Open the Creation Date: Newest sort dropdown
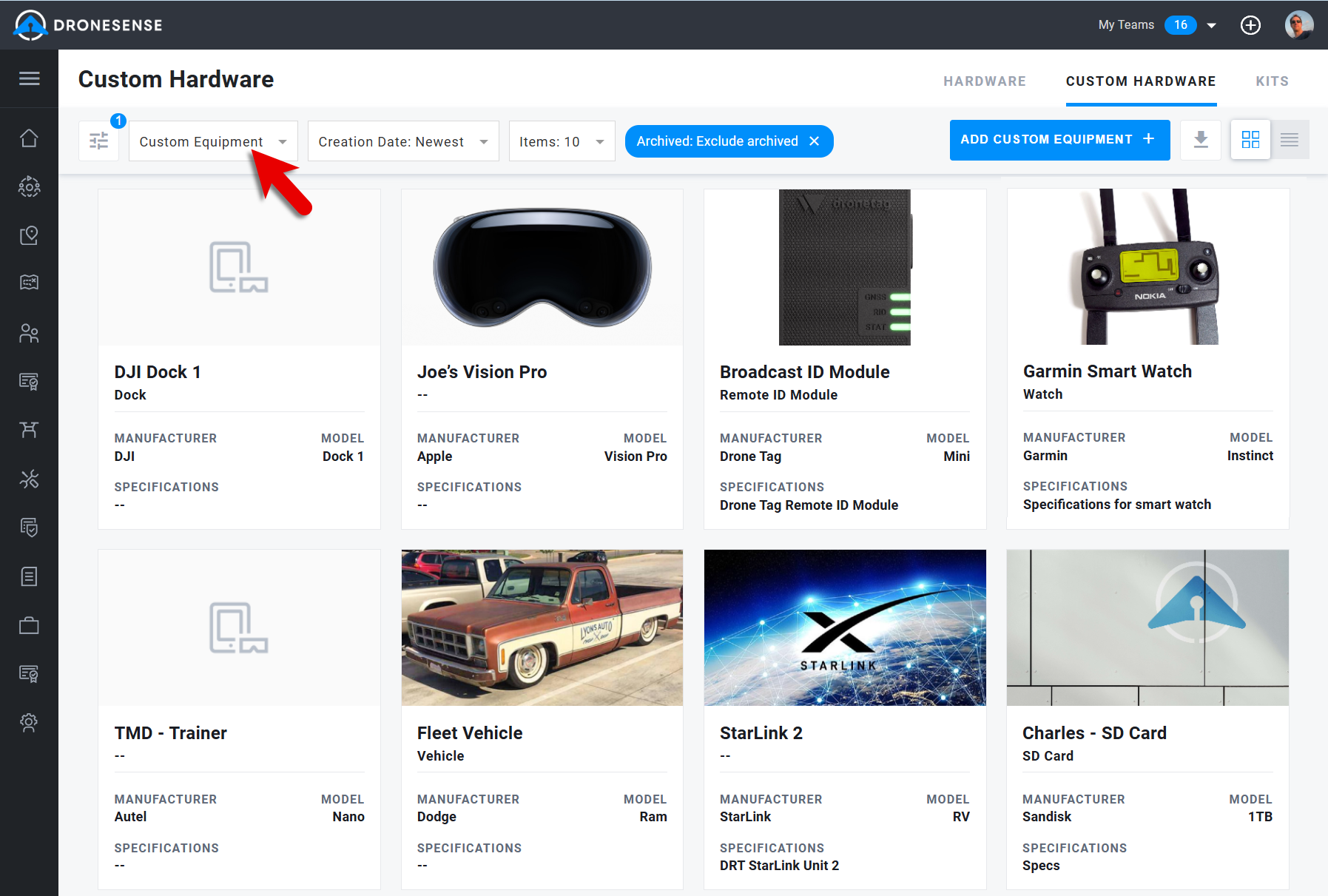The width and height of the screenshot is (1328, 896). click(403, 141)
